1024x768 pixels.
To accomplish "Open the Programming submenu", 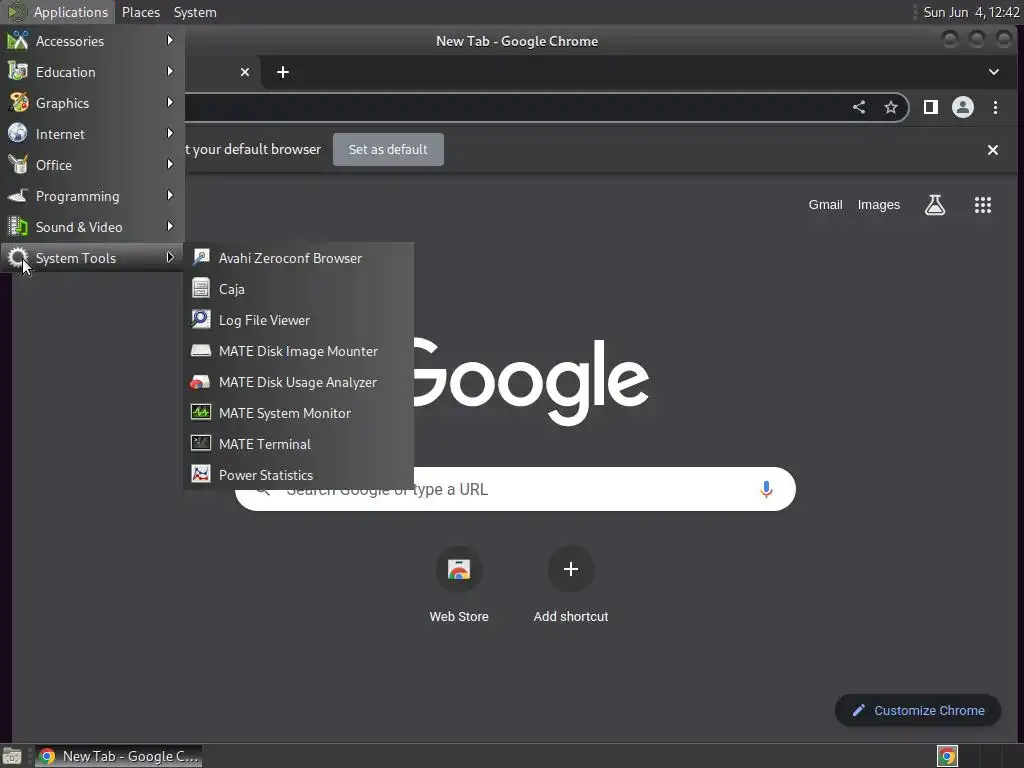I will click(92, 196).
